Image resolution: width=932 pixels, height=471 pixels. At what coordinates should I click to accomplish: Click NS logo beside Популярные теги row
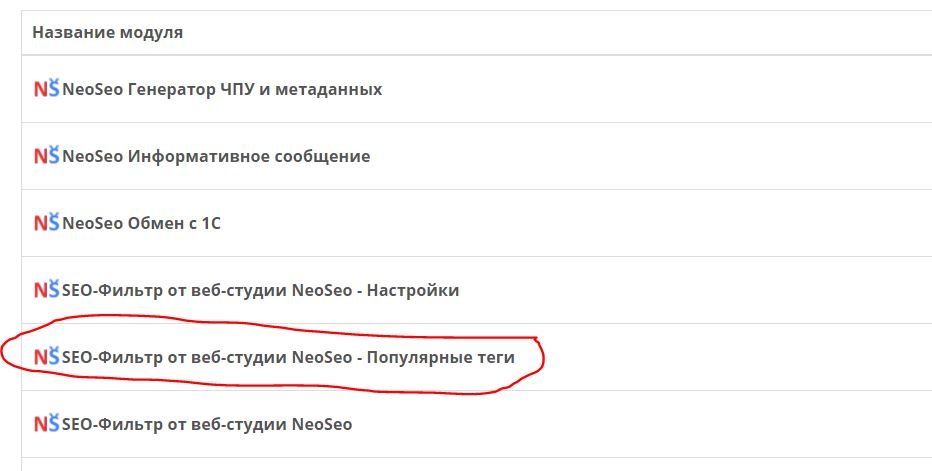46,357
